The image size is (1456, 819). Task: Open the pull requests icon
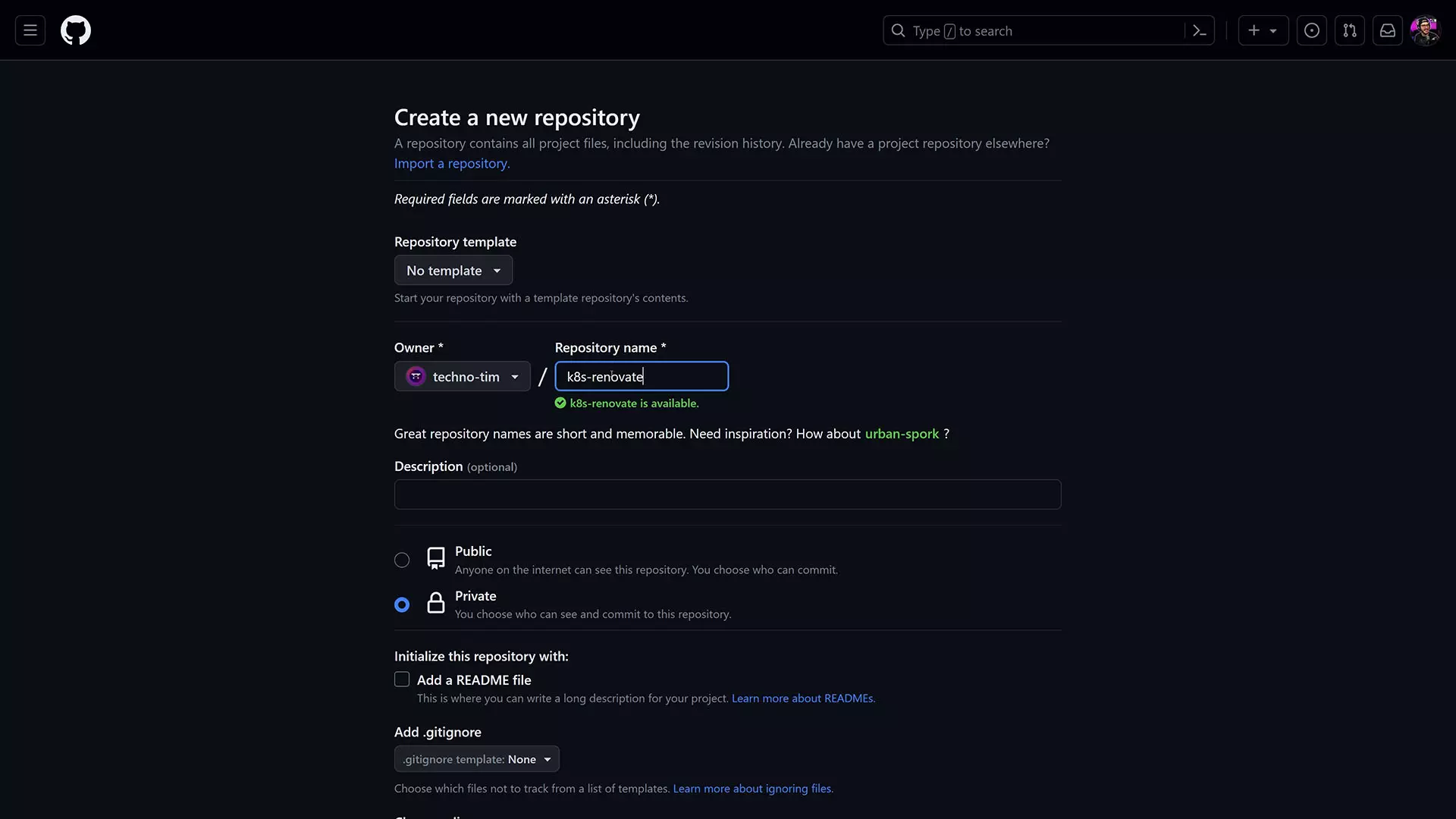(x=1349, y=30)
